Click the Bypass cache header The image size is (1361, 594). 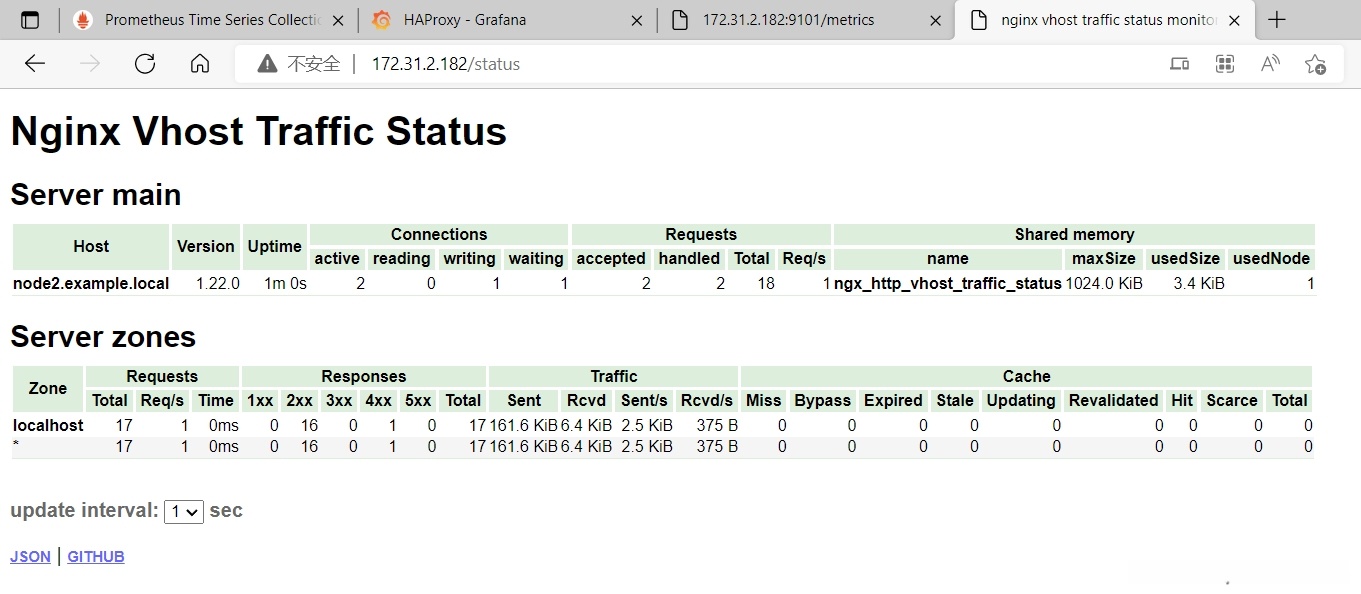coord(823,400)
